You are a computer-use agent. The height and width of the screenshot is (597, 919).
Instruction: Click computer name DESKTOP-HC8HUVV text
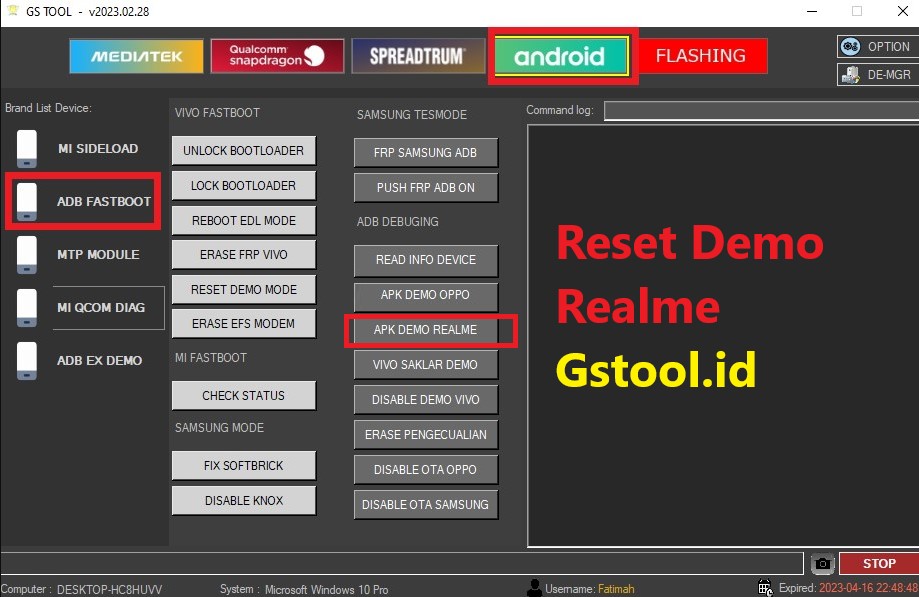point(110,589)
